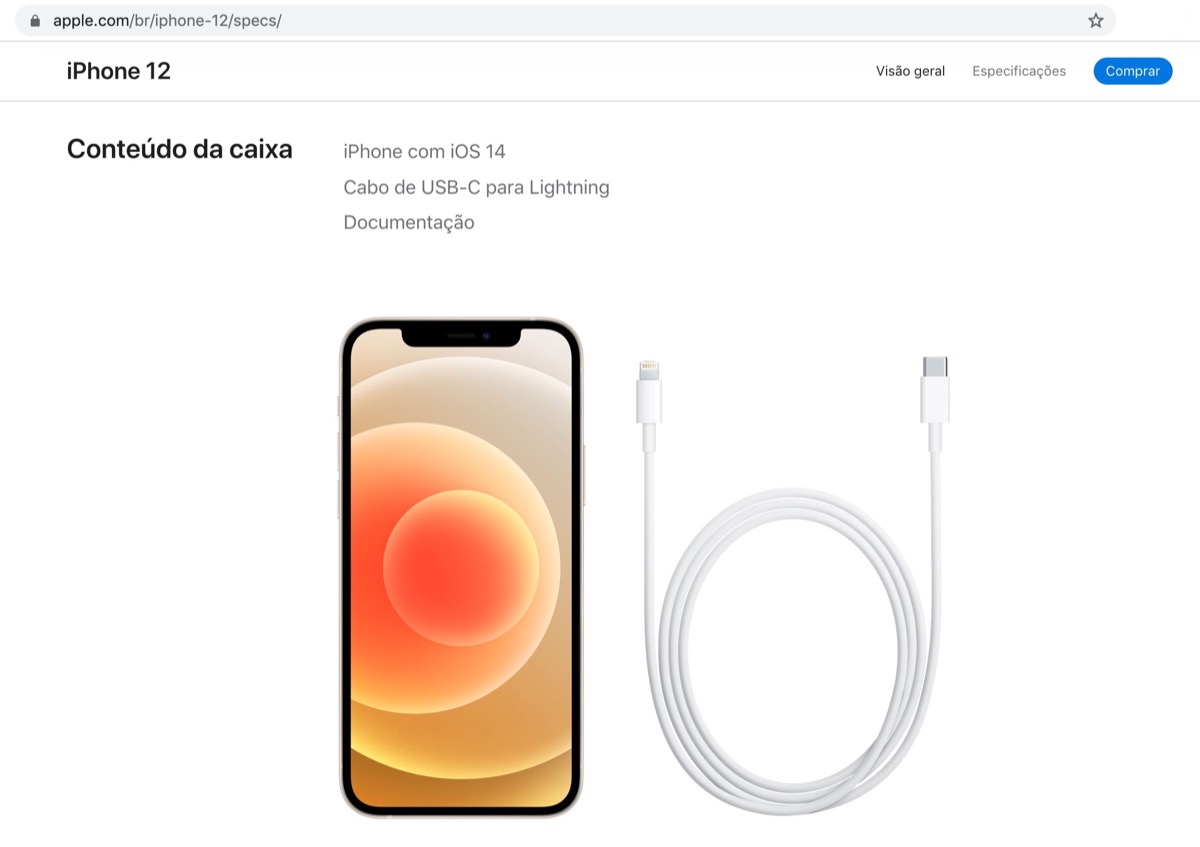Click the bottom edge of the iPhone display
The image size is (1200, 847).
coord(461,803)
